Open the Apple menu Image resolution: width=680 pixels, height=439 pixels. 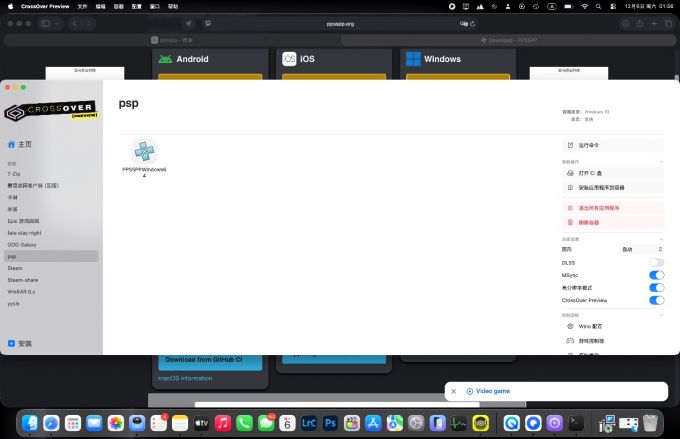point(10,7)
